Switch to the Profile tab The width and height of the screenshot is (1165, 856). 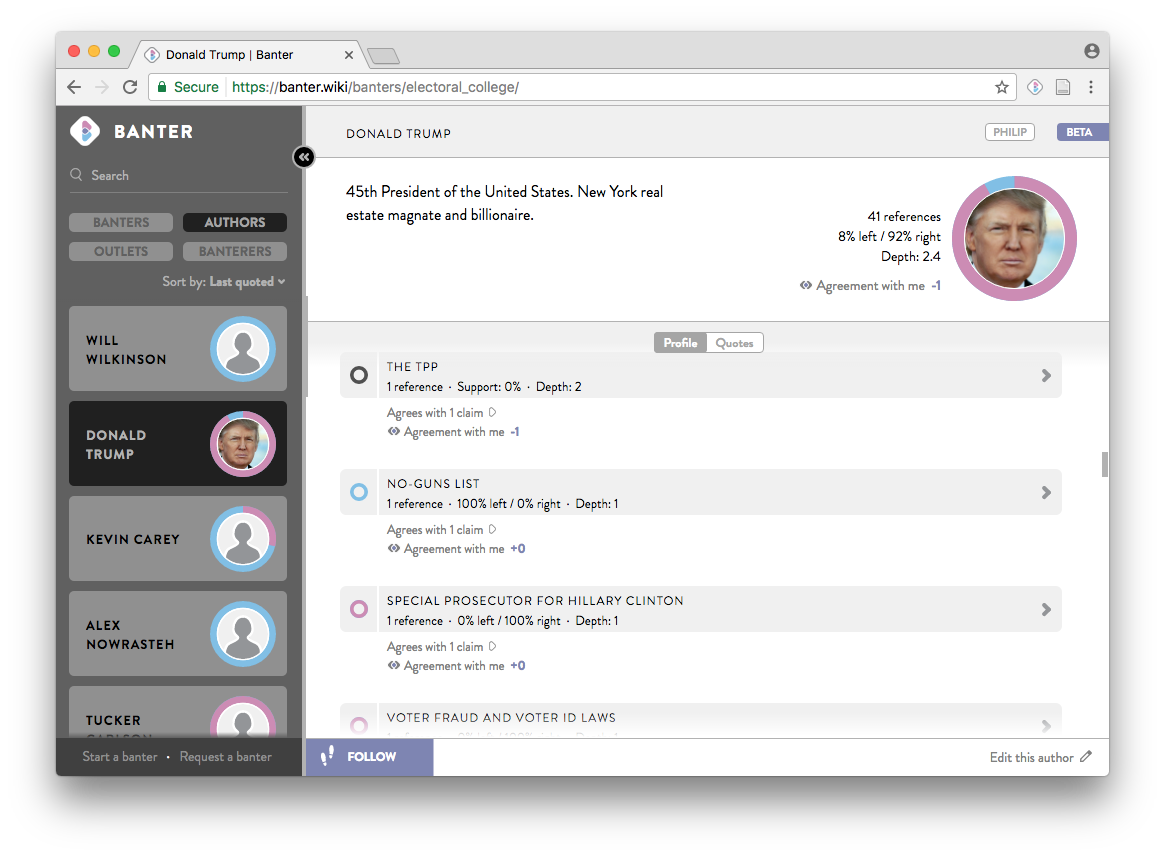[681, 343]
